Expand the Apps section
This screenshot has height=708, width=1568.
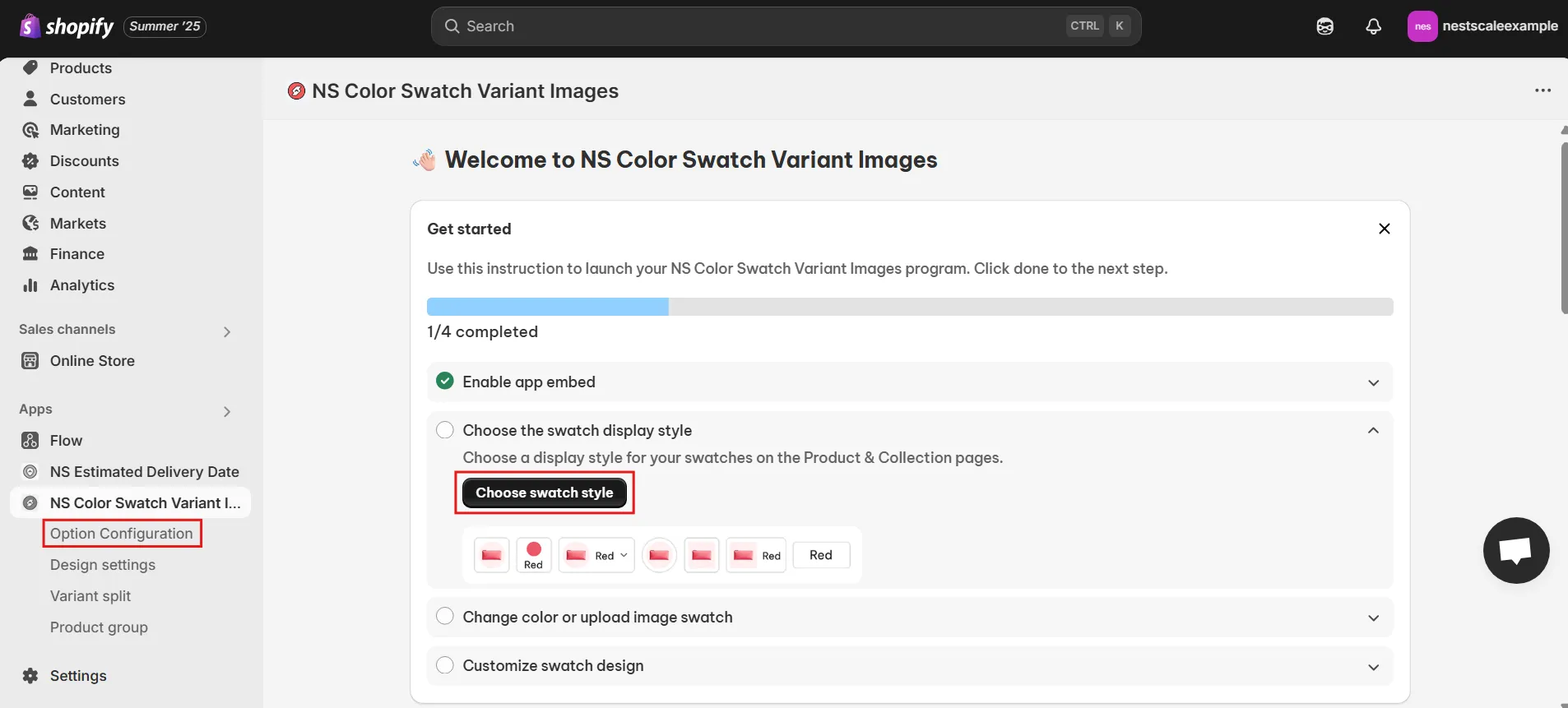click(x=227, y=412)
